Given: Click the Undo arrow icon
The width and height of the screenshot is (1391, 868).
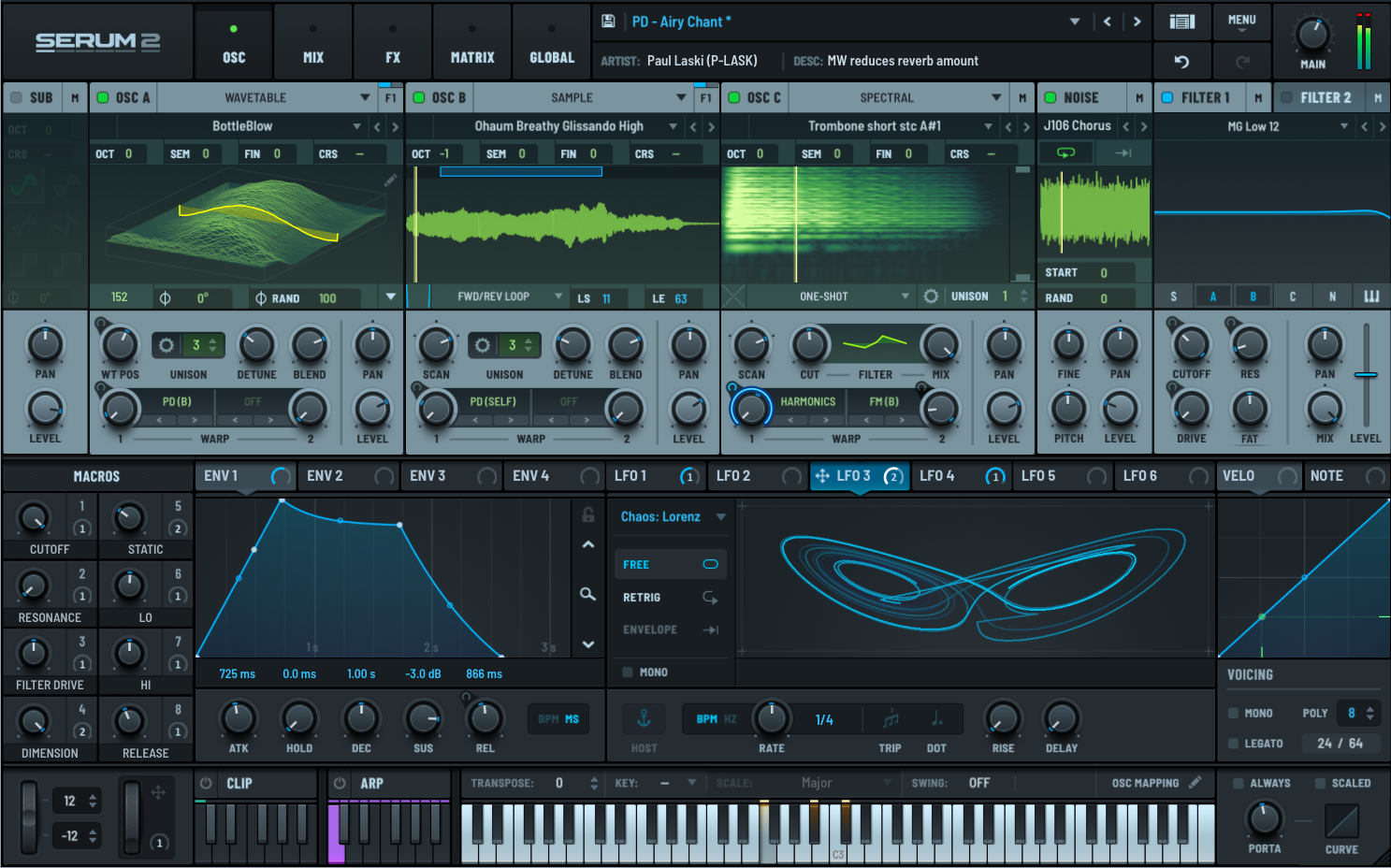Looking at the screenshot, I should coord(1181,60).
